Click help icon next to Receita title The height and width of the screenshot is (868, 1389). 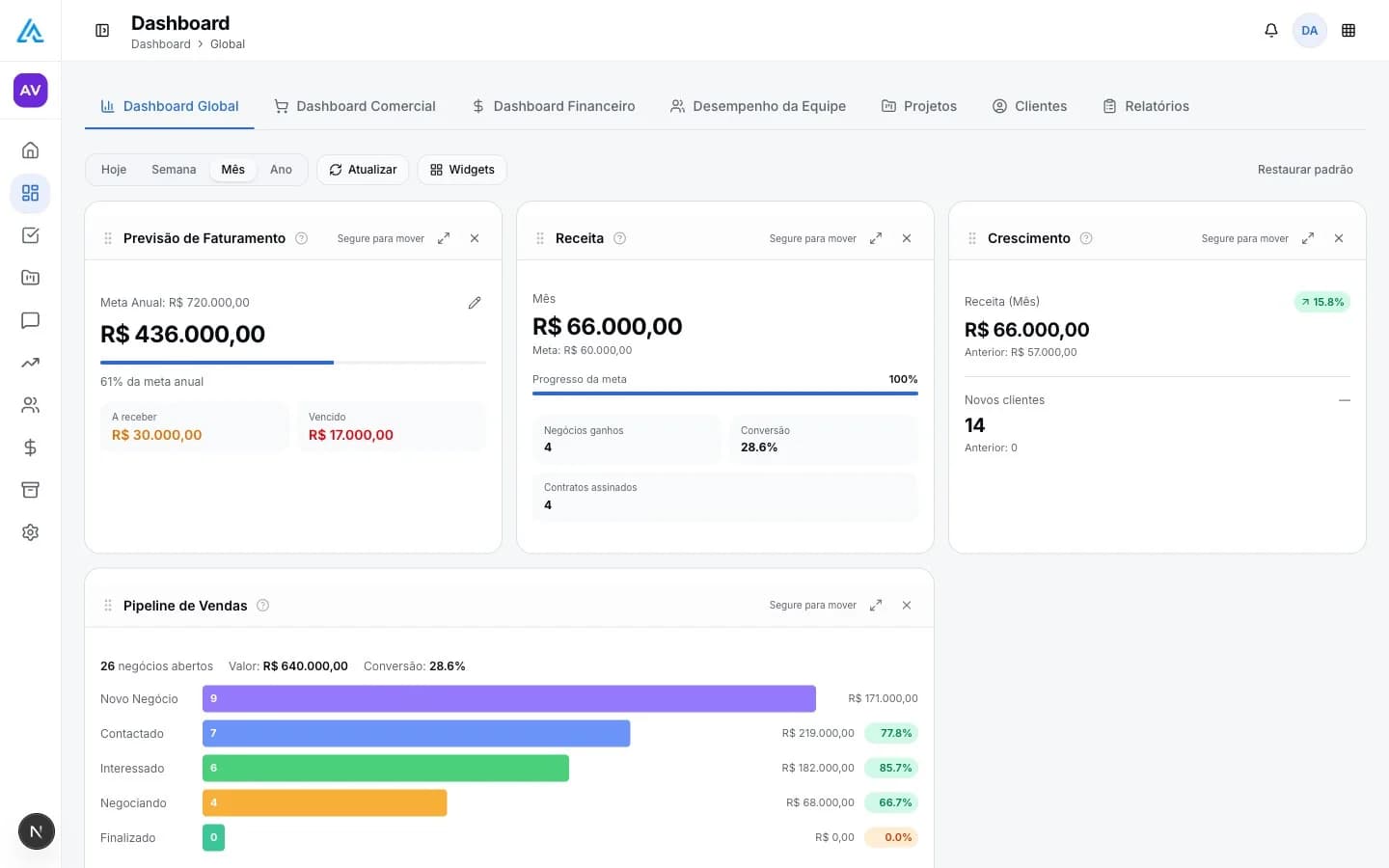tap(620, 238)
